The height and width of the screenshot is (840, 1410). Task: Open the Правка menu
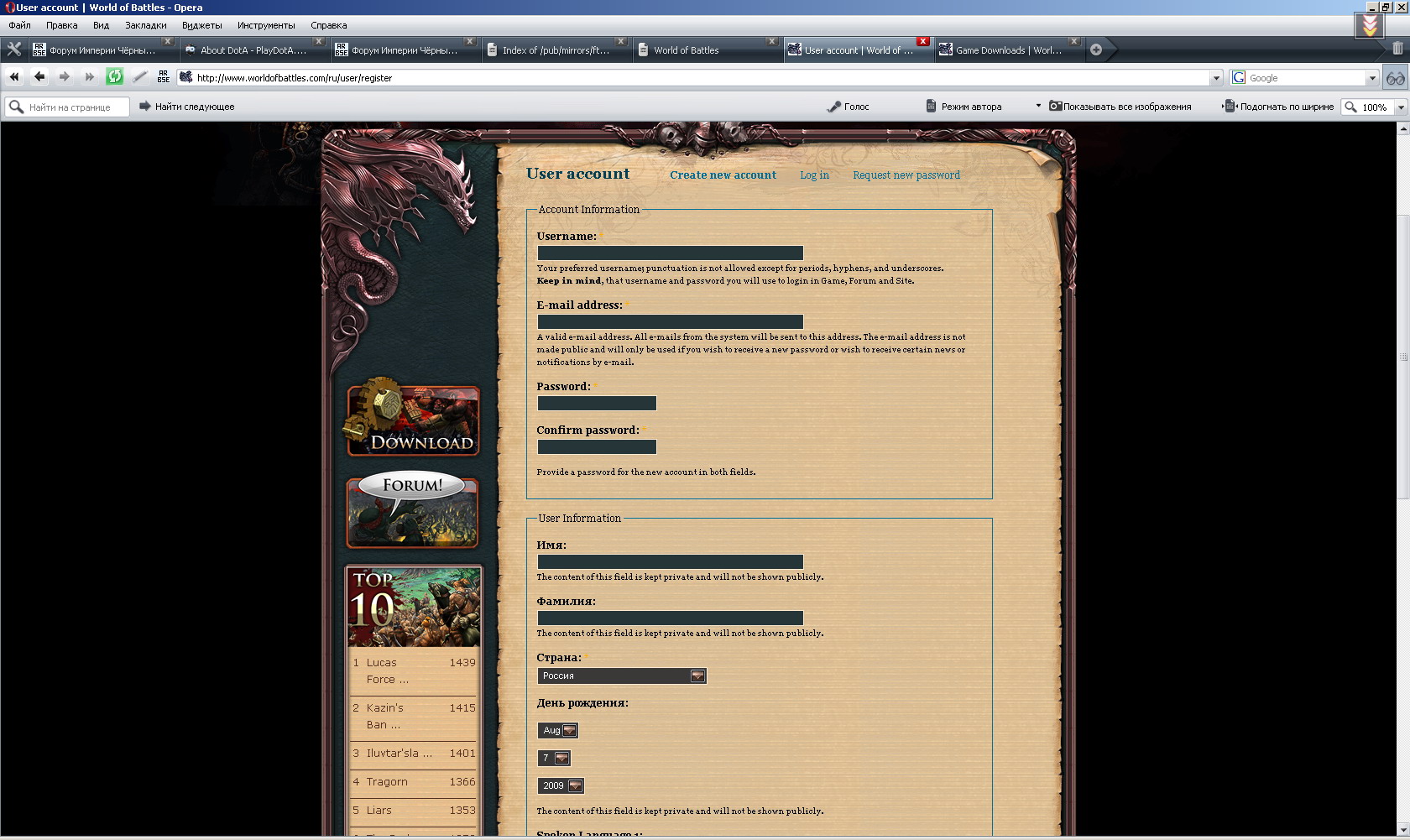click(62, 25)
